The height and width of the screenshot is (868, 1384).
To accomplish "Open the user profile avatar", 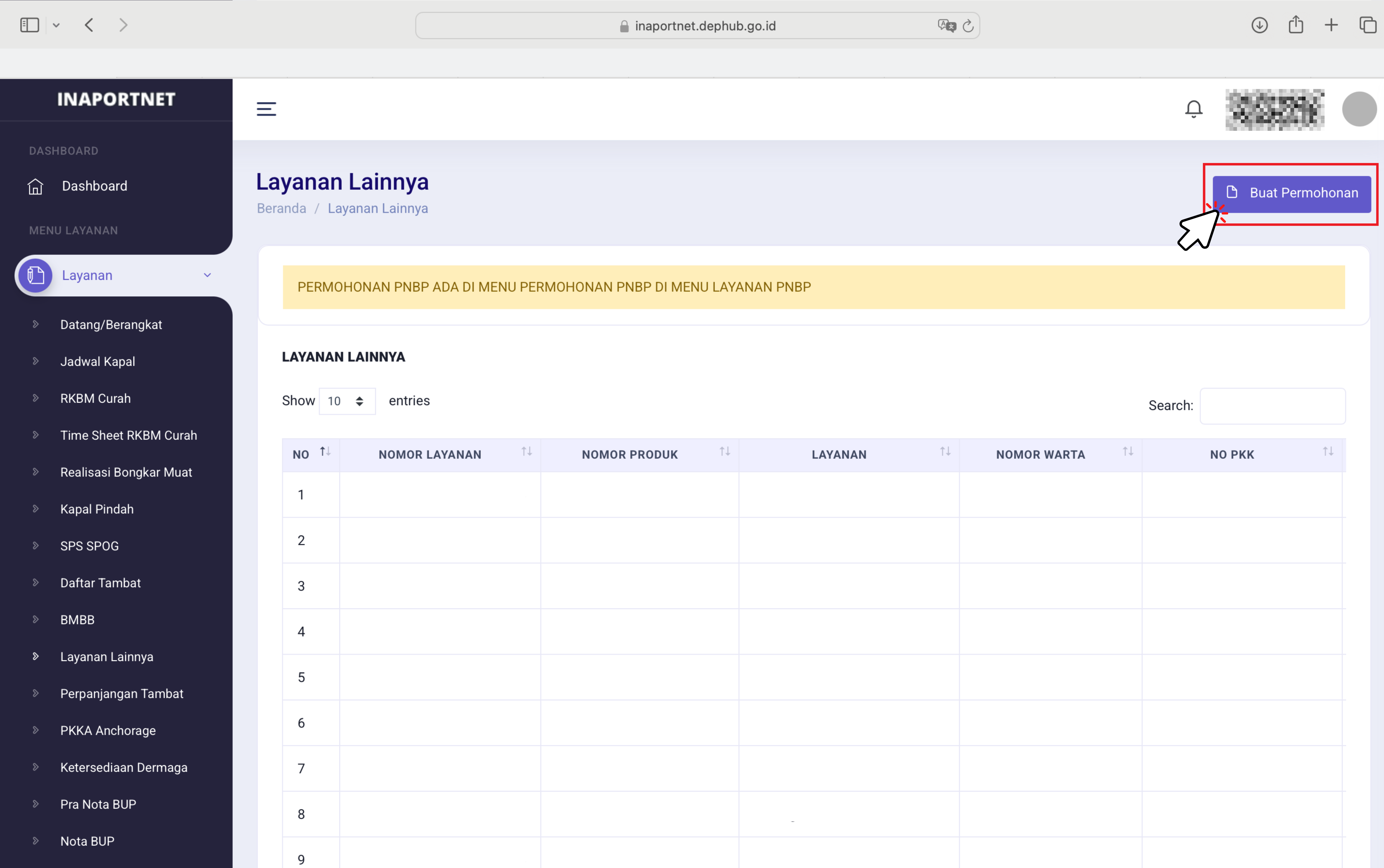I will [x=1359, y=109].
